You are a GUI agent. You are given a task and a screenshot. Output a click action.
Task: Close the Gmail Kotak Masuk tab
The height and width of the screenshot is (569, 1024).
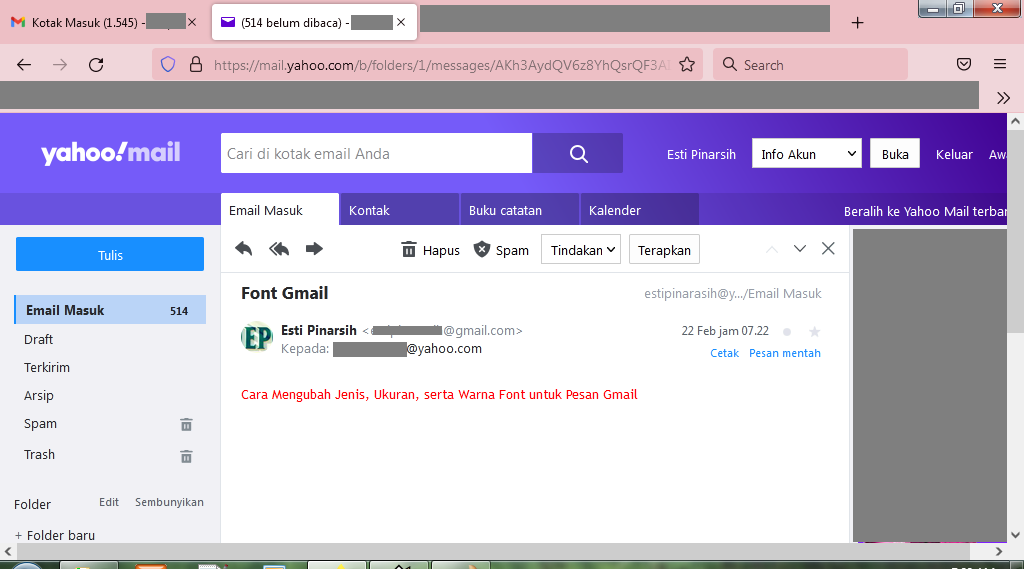(x=192, y=22)
